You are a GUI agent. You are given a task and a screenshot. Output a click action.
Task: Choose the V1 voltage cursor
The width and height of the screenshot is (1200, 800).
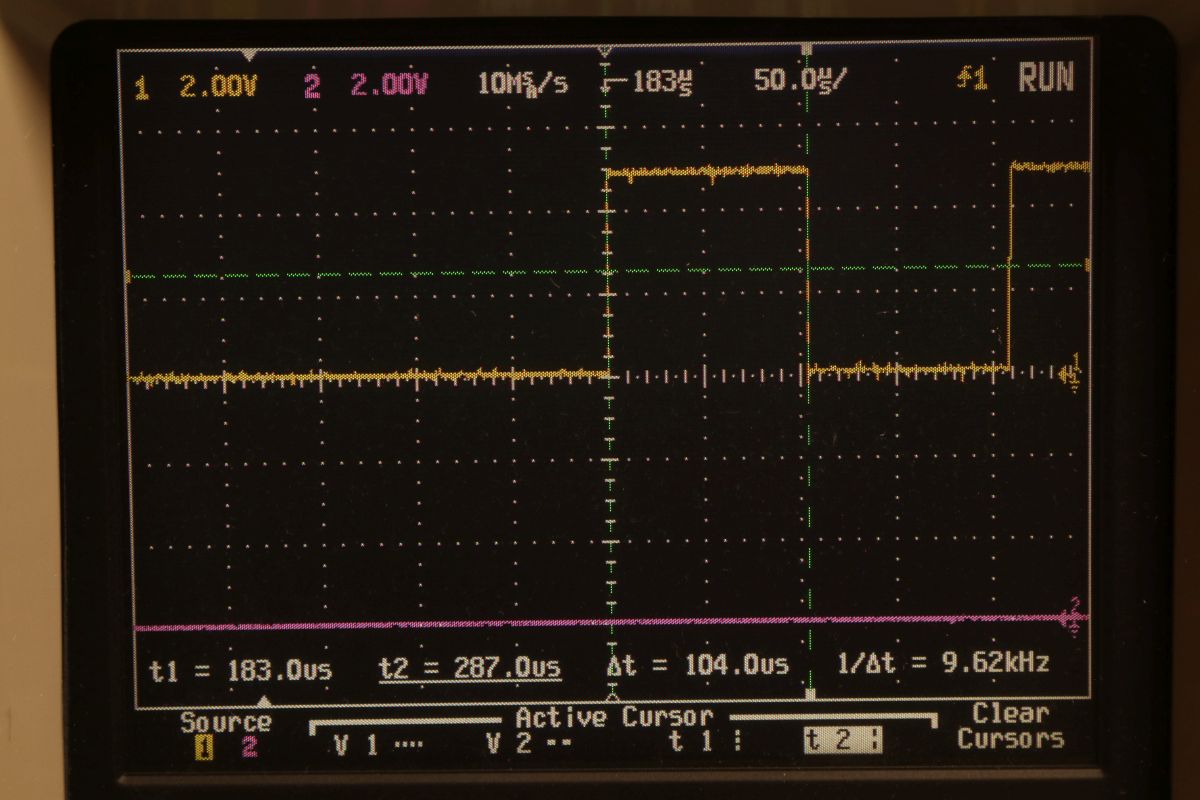coord(371,745)
